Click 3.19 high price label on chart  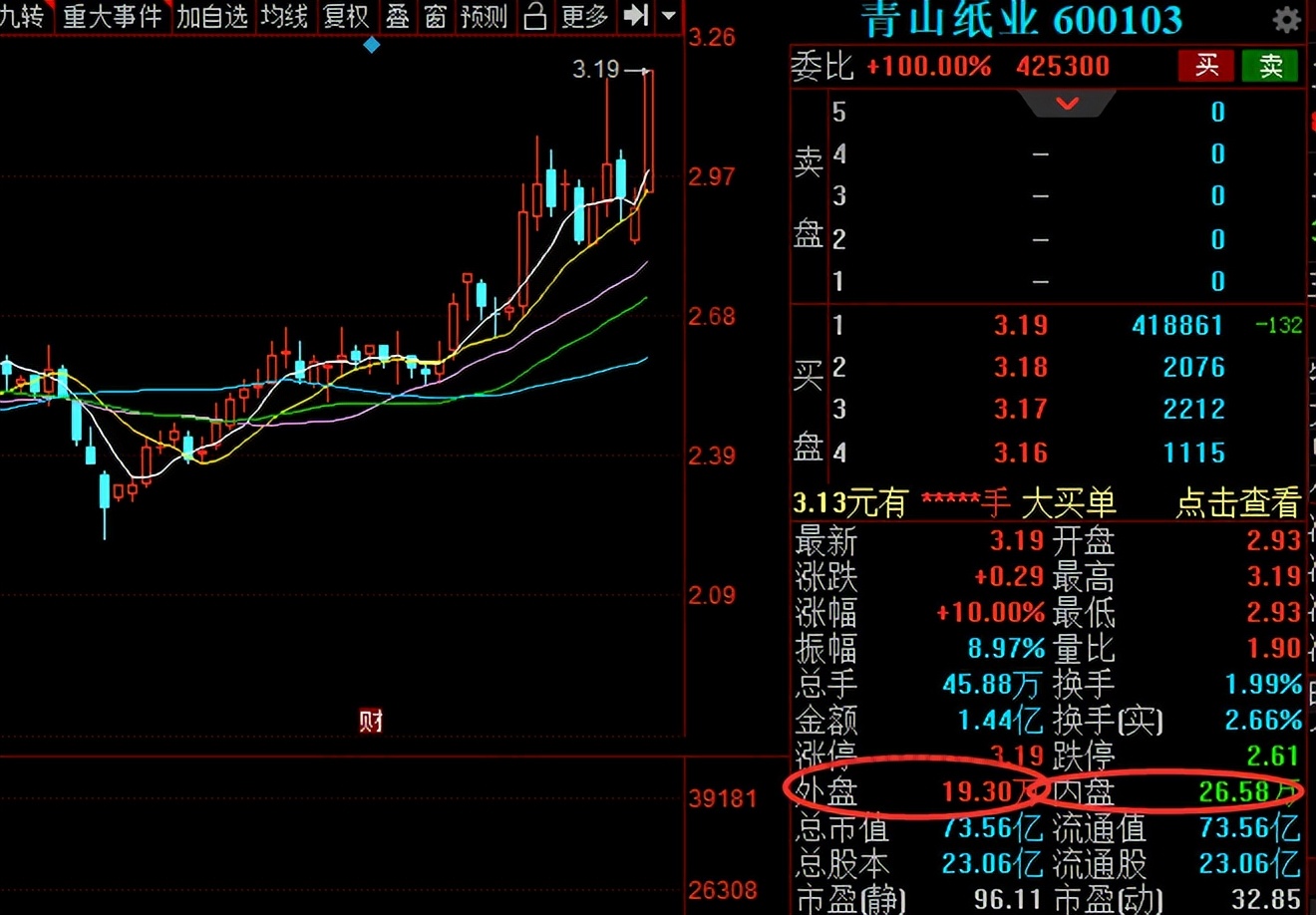click(x=596, y=69)
